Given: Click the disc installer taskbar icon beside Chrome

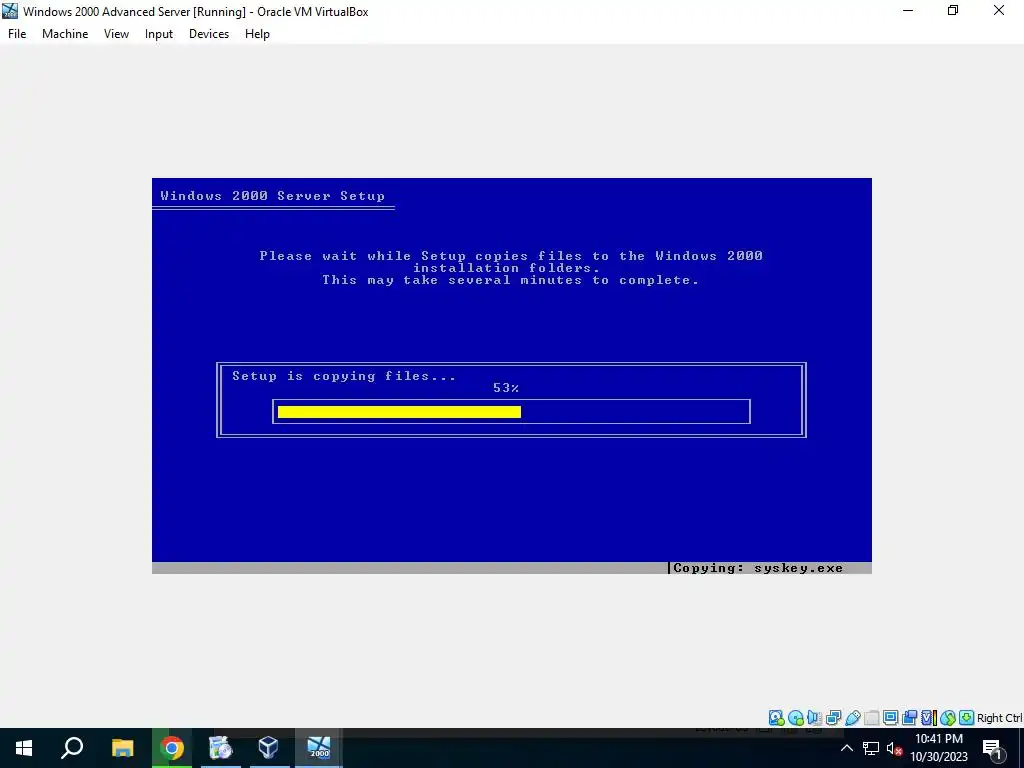Looking at the screenshot, I should tap(221, 748).
